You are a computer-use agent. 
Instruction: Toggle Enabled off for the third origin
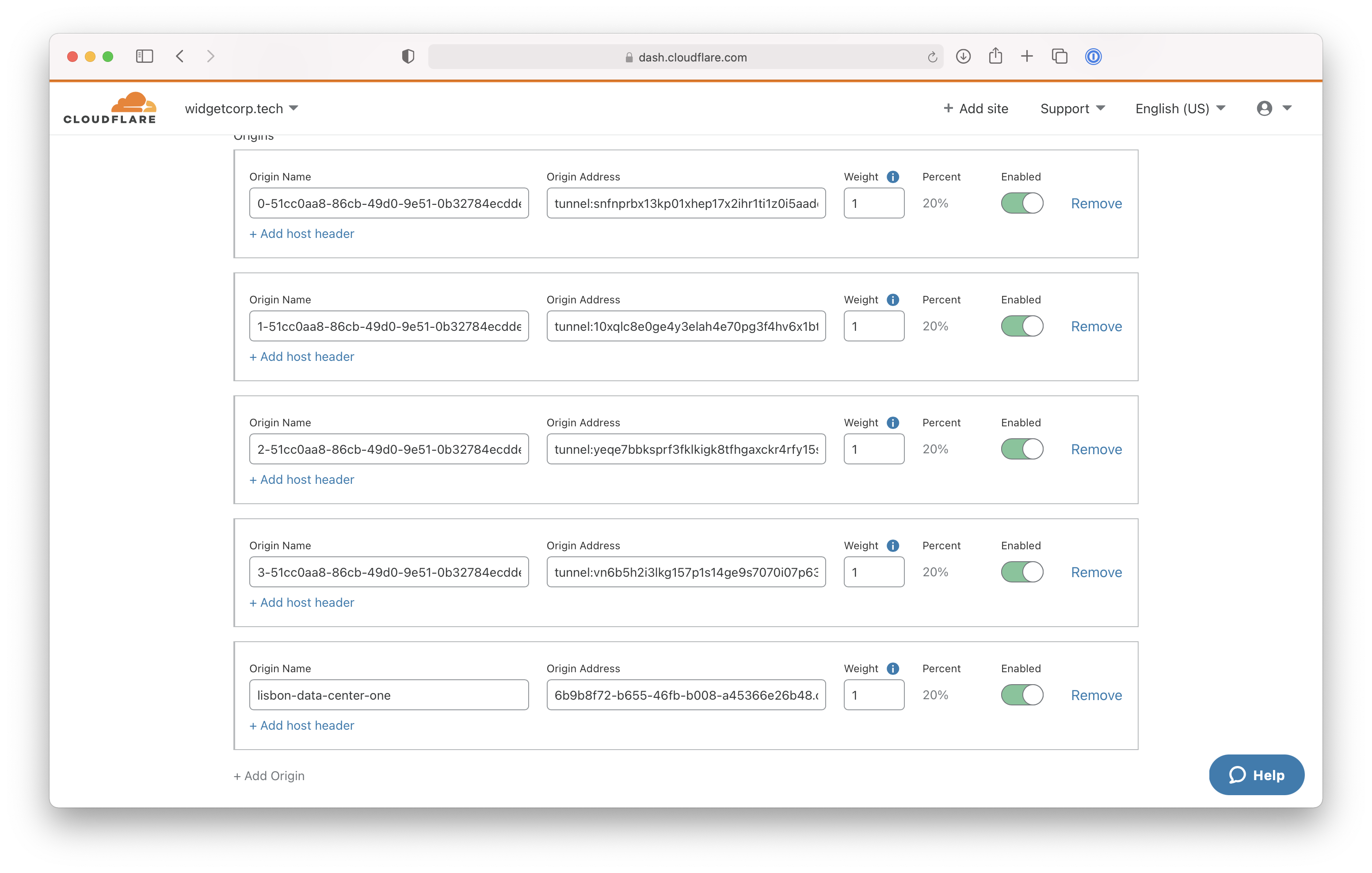point(1022,449)
